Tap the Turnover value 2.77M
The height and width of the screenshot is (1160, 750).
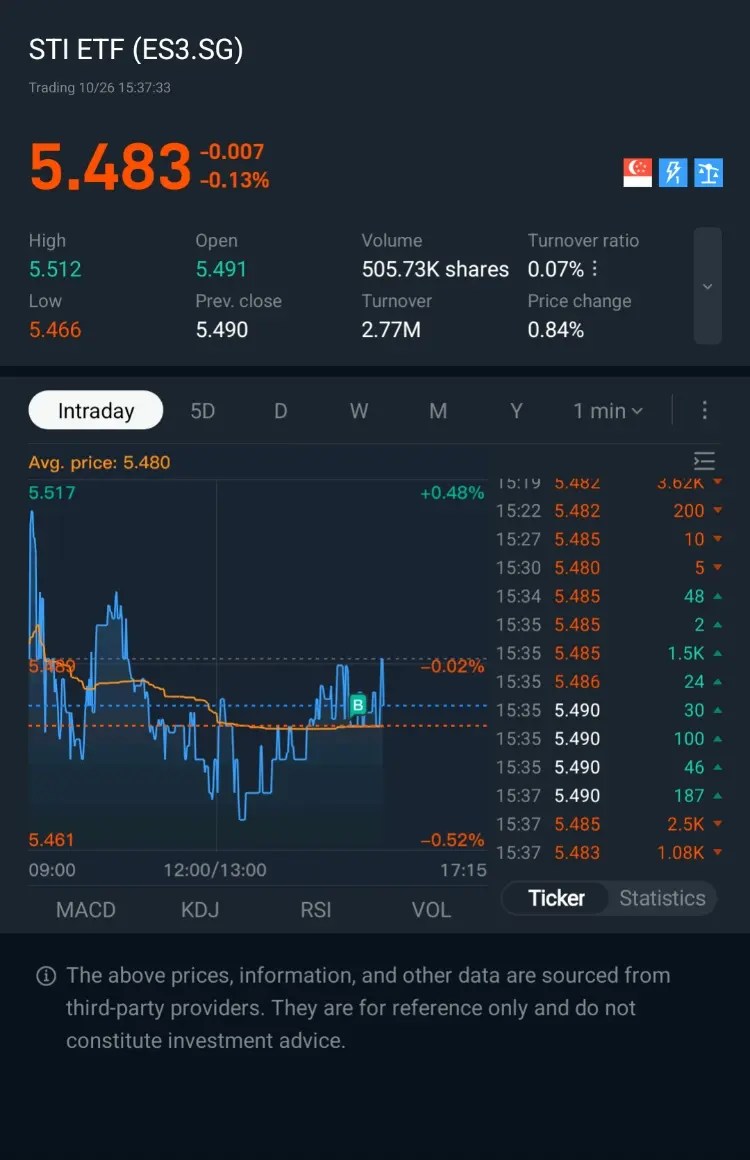(x=391, y=329)
